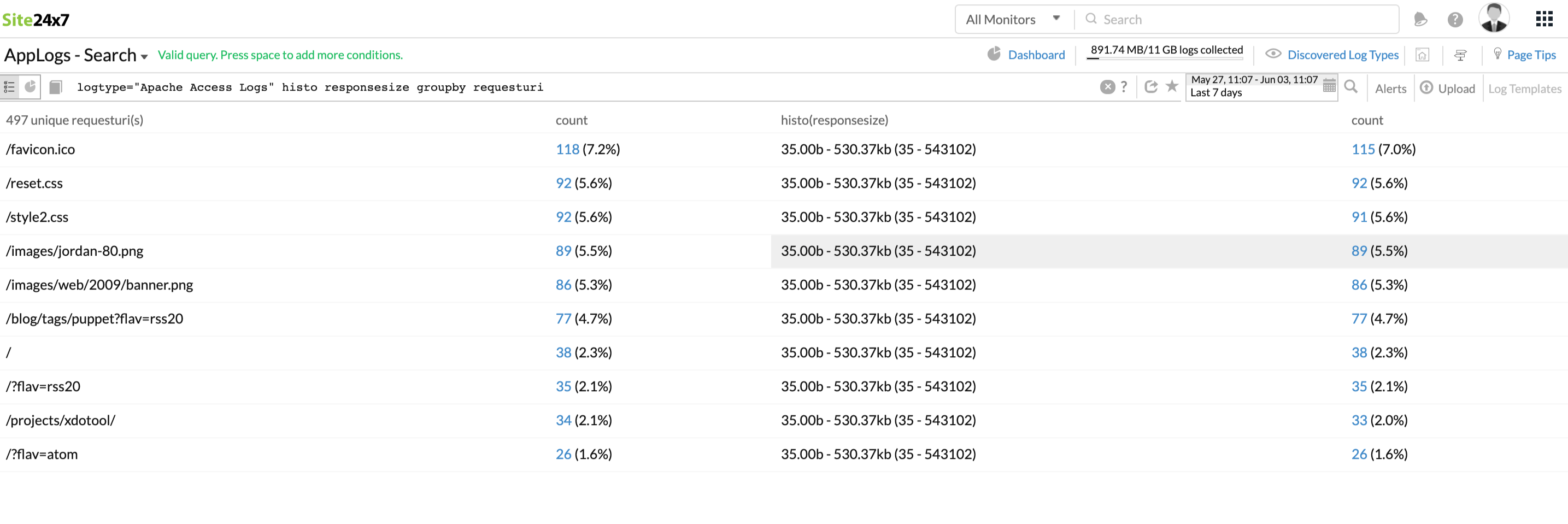Image resolution: width=1568 pixels, height=524 pixels.
Task: Switch to chart view toggle
Action: (x=30, y=87)
